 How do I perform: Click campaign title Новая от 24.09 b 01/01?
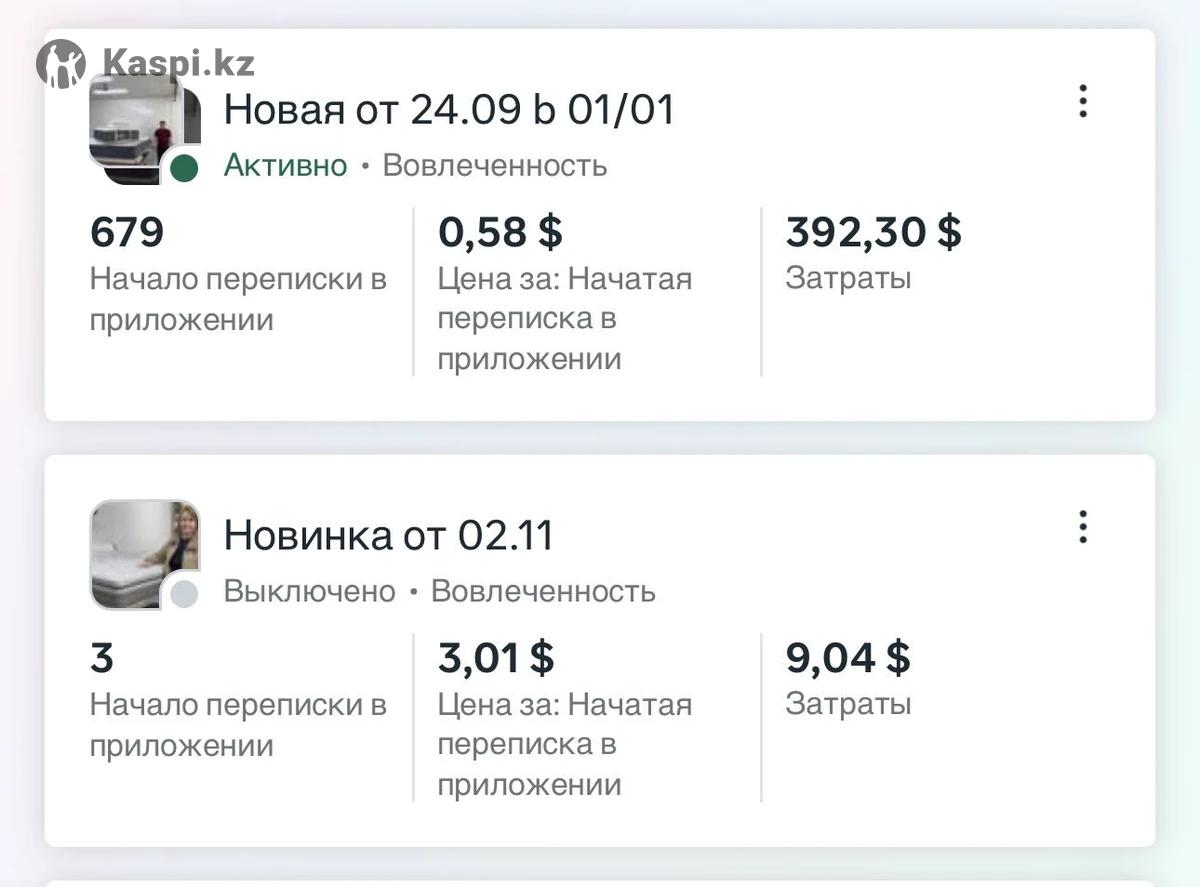click(x=449, y=109)
